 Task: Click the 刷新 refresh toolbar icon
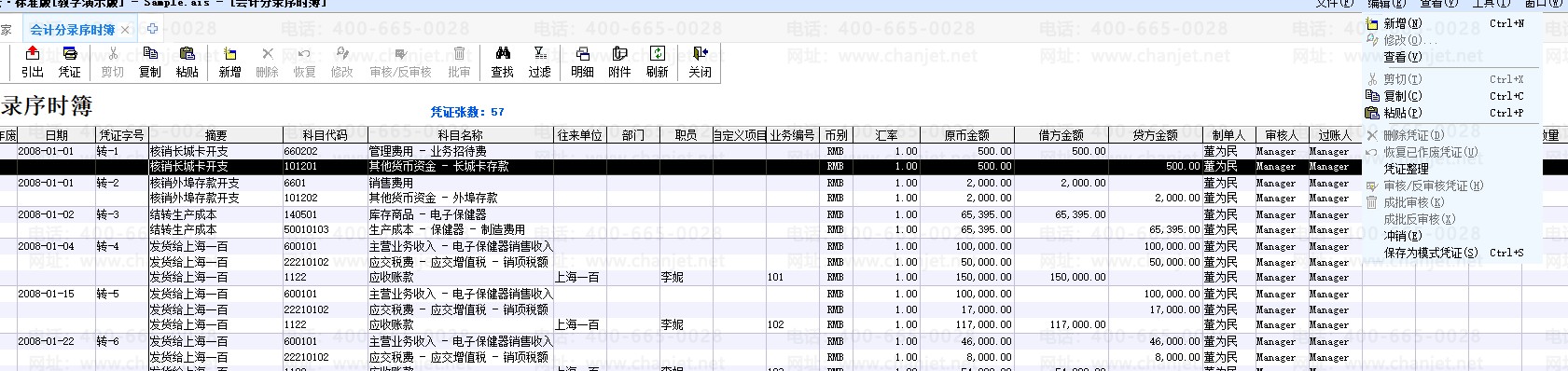pyautogui.click(x=657, y=62)
